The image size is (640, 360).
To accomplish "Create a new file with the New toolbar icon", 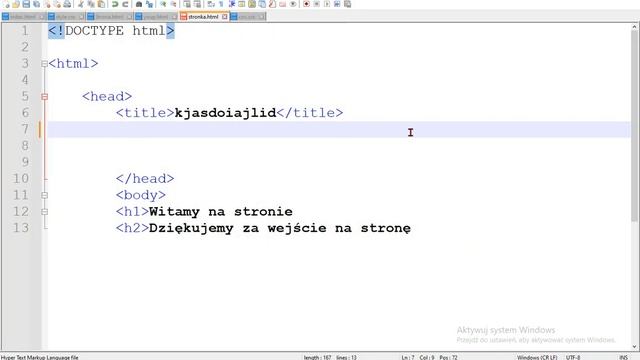I will tap(6, 4).
